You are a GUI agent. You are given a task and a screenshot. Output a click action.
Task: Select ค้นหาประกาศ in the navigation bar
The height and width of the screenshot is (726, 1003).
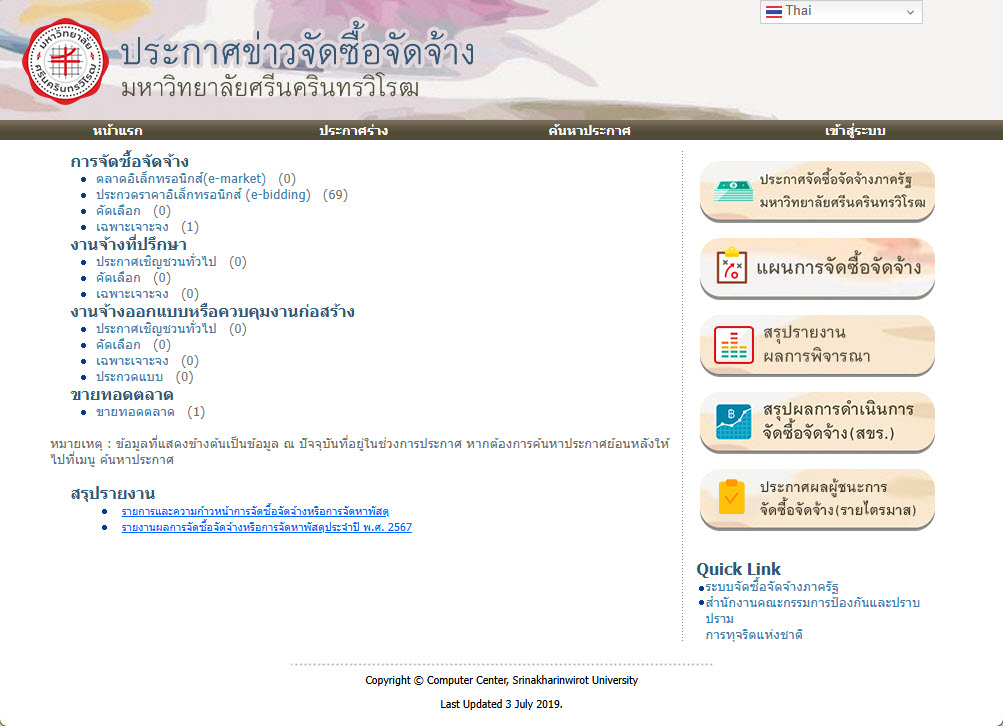[x=589, y=131]
